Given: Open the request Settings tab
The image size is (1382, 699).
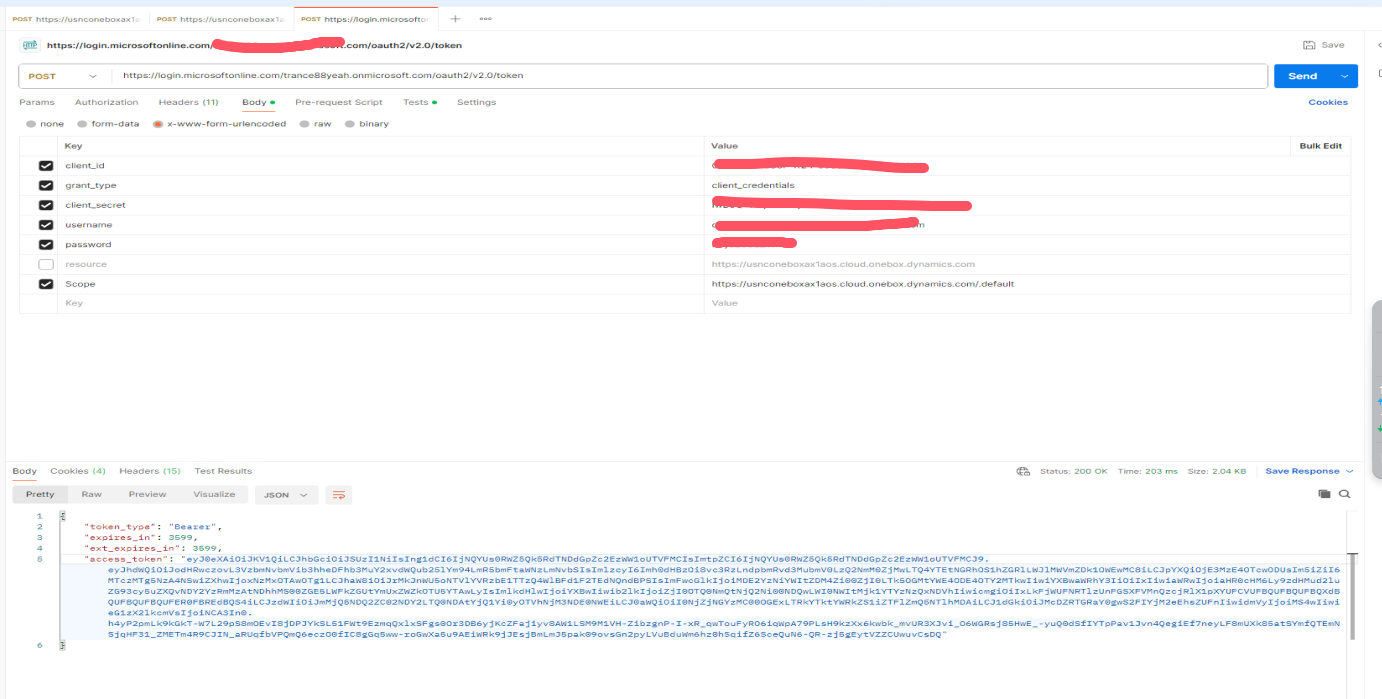Looking at the screenshot, I should [x=476, y=102].
